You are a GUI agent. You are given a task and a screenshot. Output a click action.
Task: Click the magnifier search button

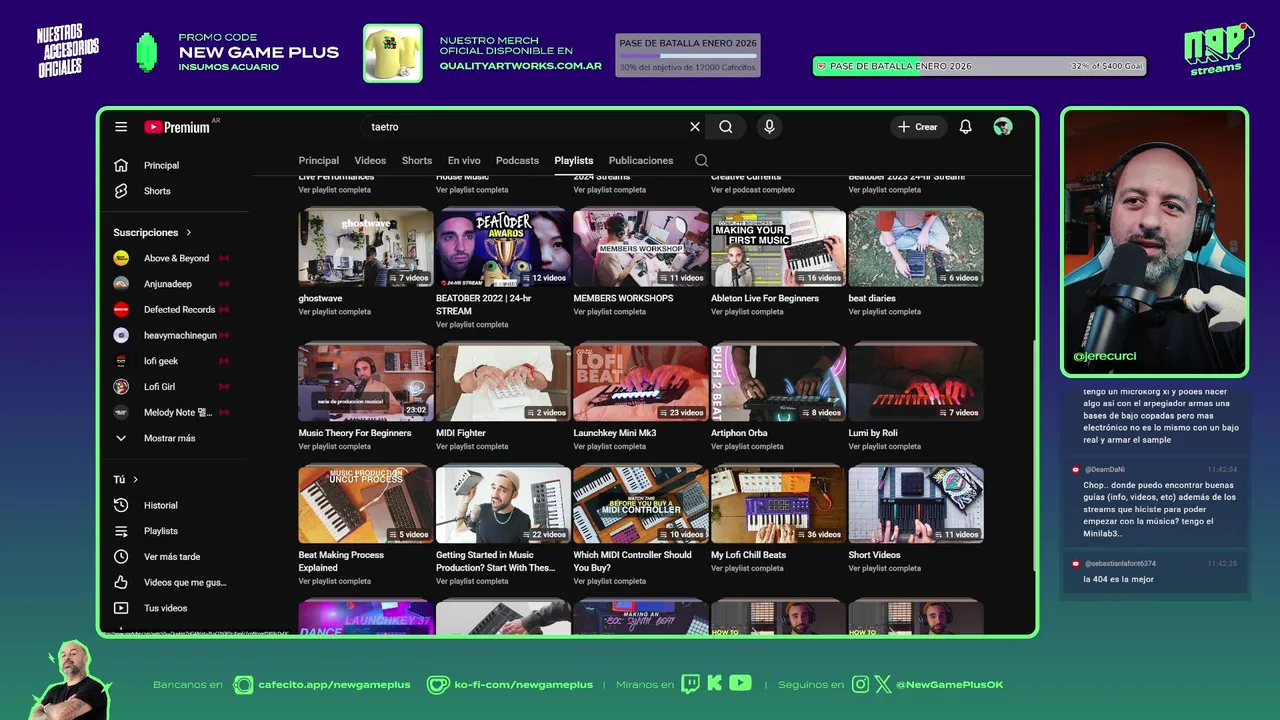click(x=726, y=127)
